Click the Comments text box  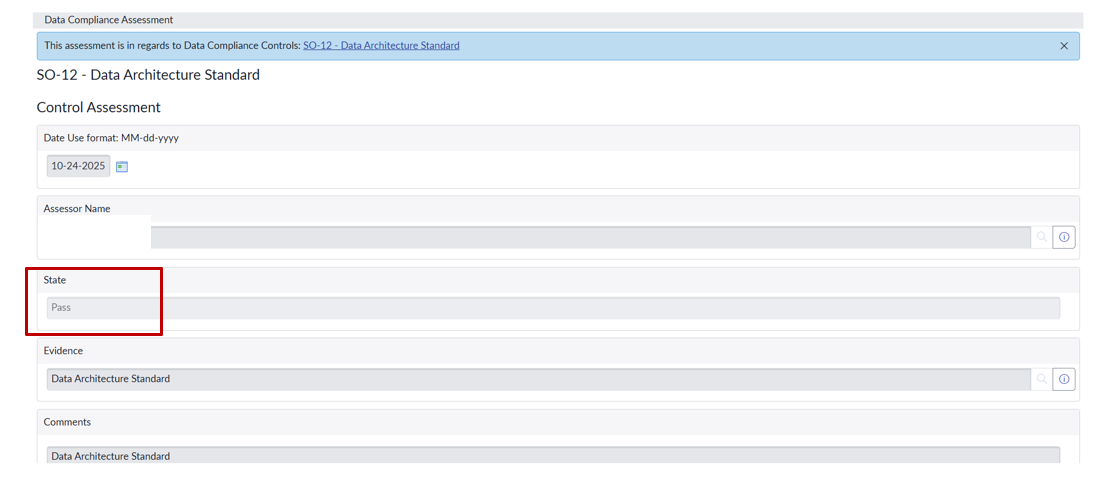[x=552, y=456]
